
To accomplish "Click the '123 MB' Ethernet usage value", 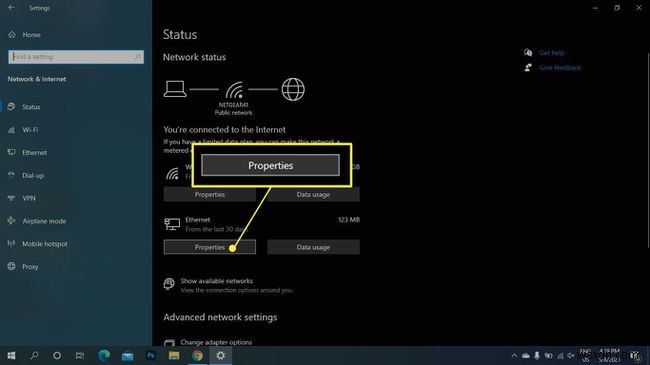I will coord(349,220).
